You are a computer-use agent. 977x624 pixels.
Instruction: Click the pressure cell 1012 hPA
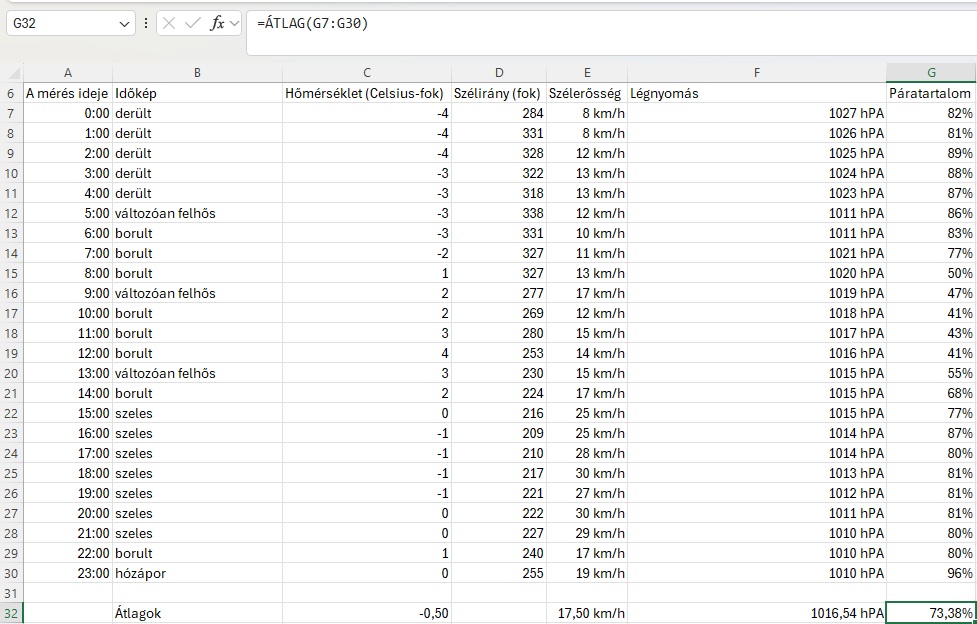tap(756, 493)
